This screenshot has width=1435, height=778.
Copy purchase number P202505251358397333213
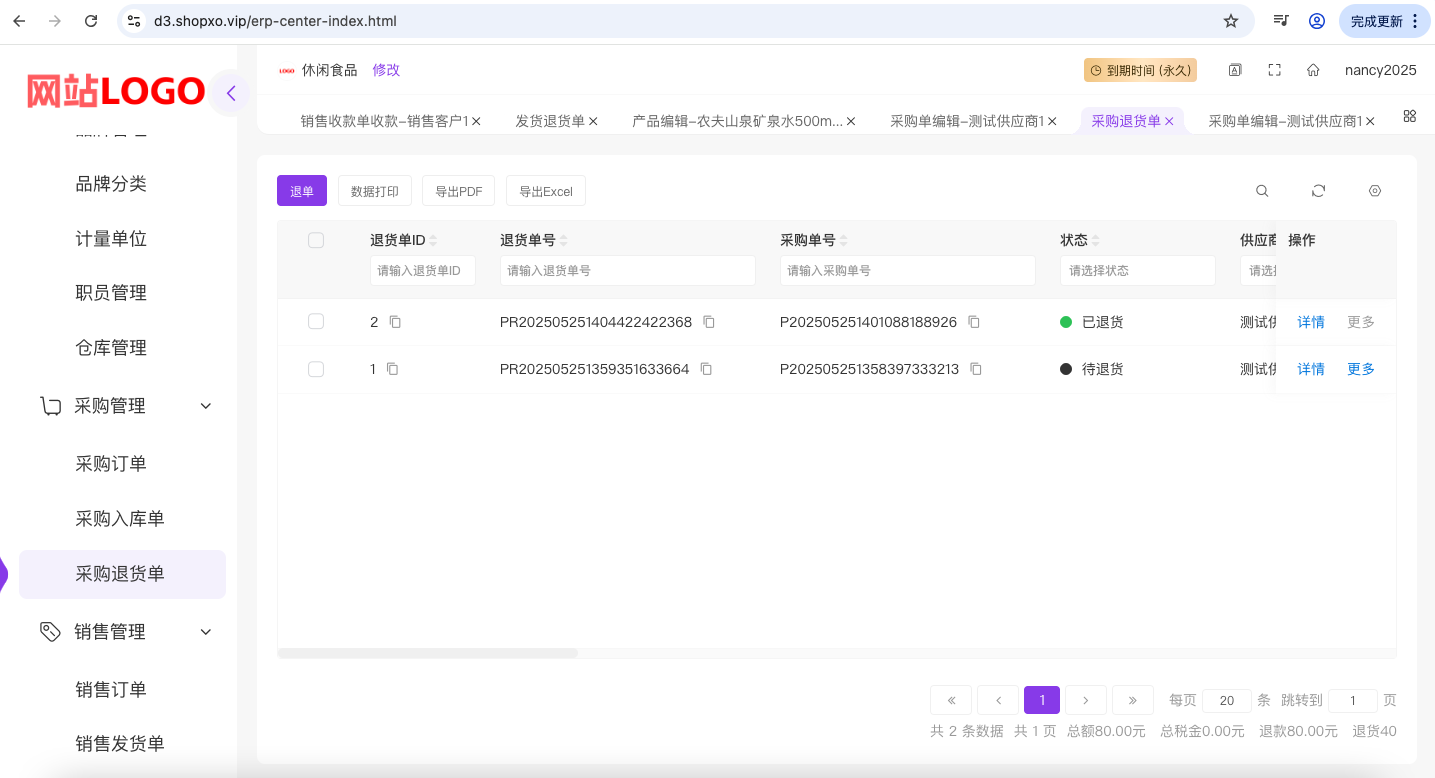976,369
